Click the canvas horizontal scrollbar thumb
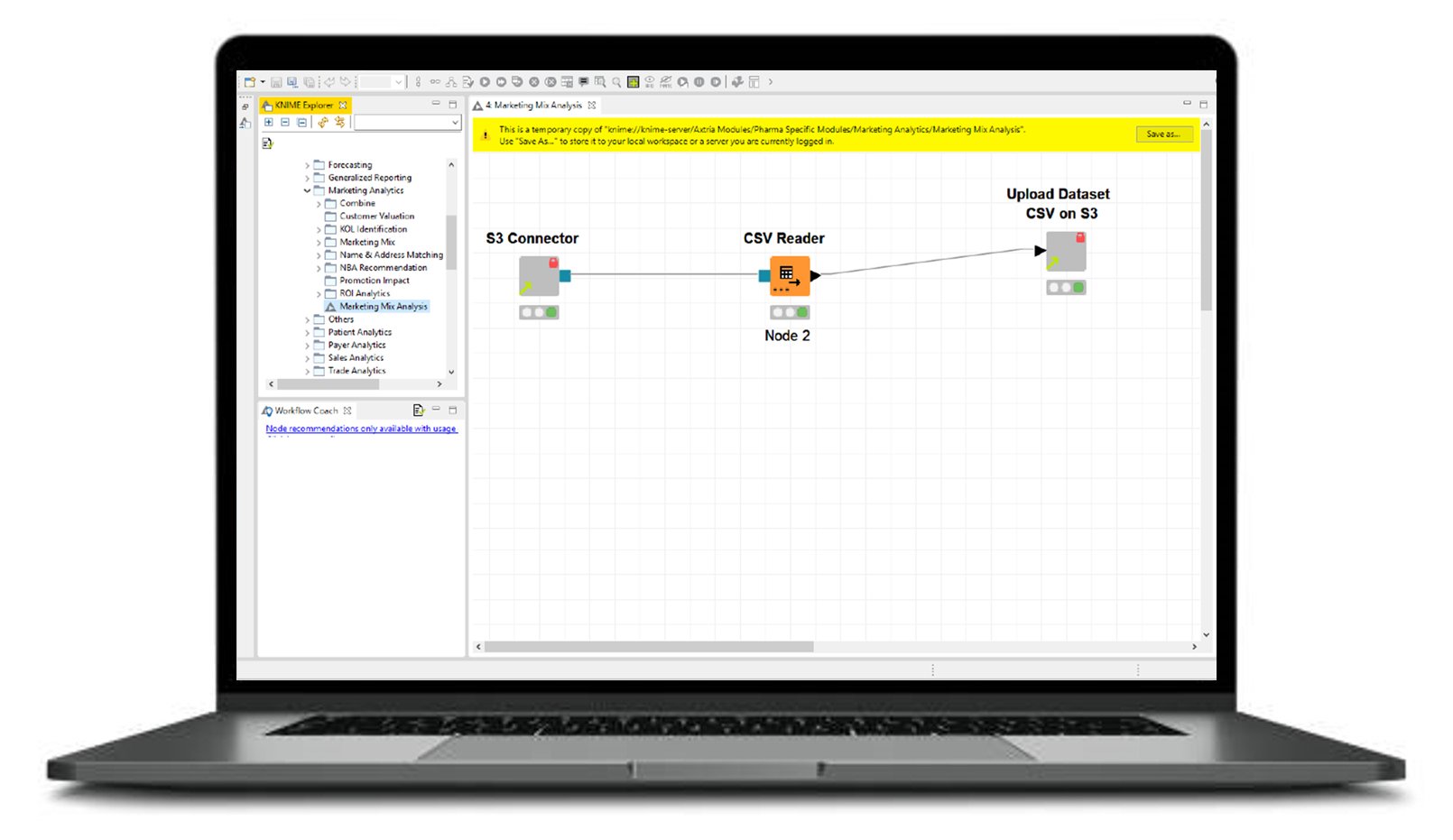This screenshot has width=1453, height=840. (x=649, y=647)
